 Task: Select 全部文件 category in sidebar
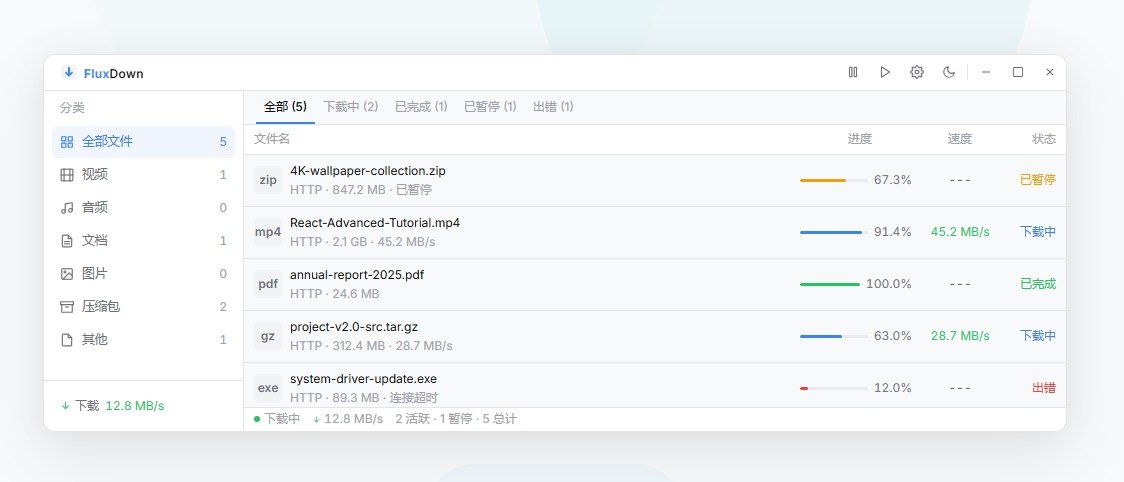pyautogui.click(x=143, y=142)
